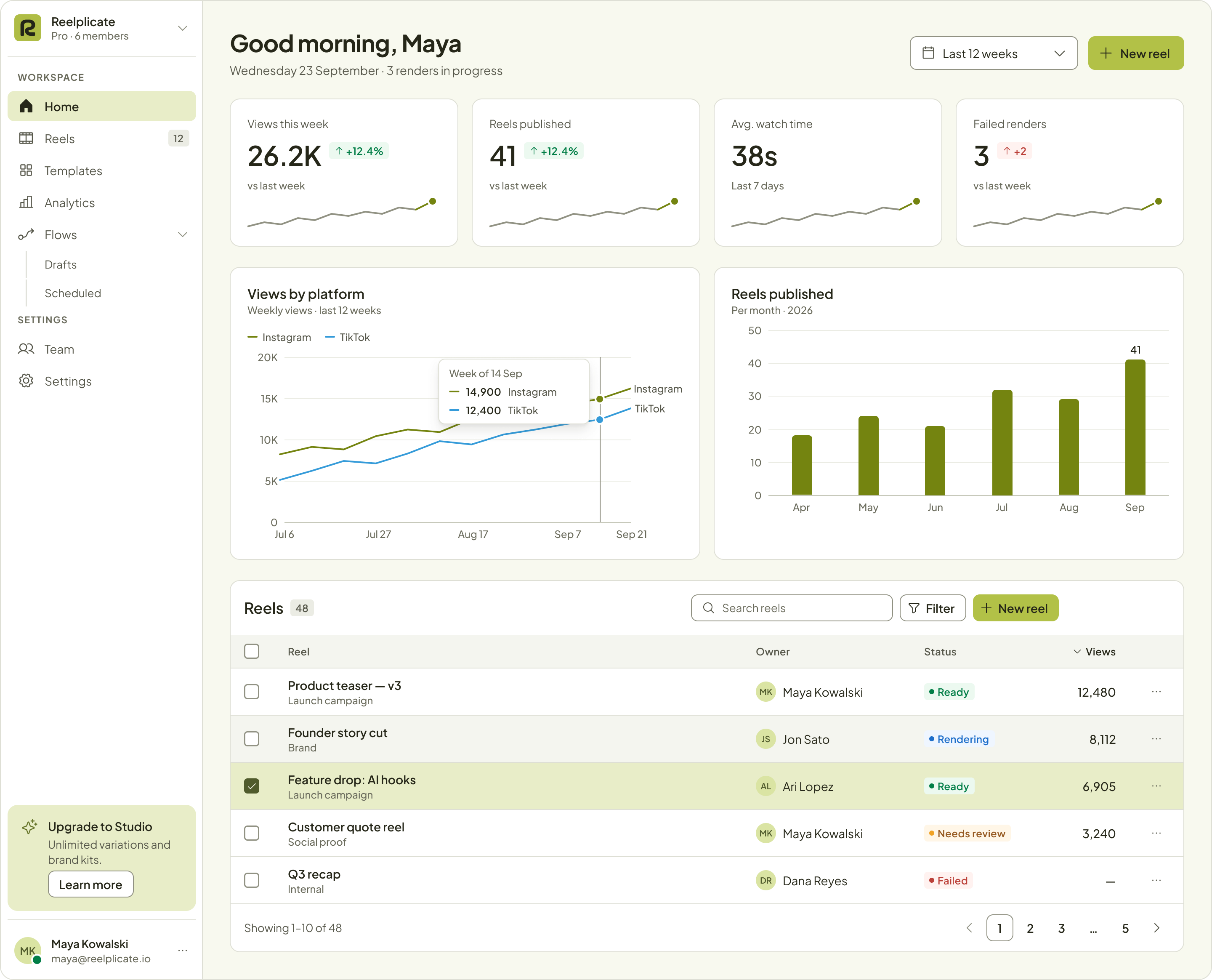Select the Customer quote reel checkbox
This screenshot has height=980, width=1212.
pyautogui.click(x=252, y=833)
